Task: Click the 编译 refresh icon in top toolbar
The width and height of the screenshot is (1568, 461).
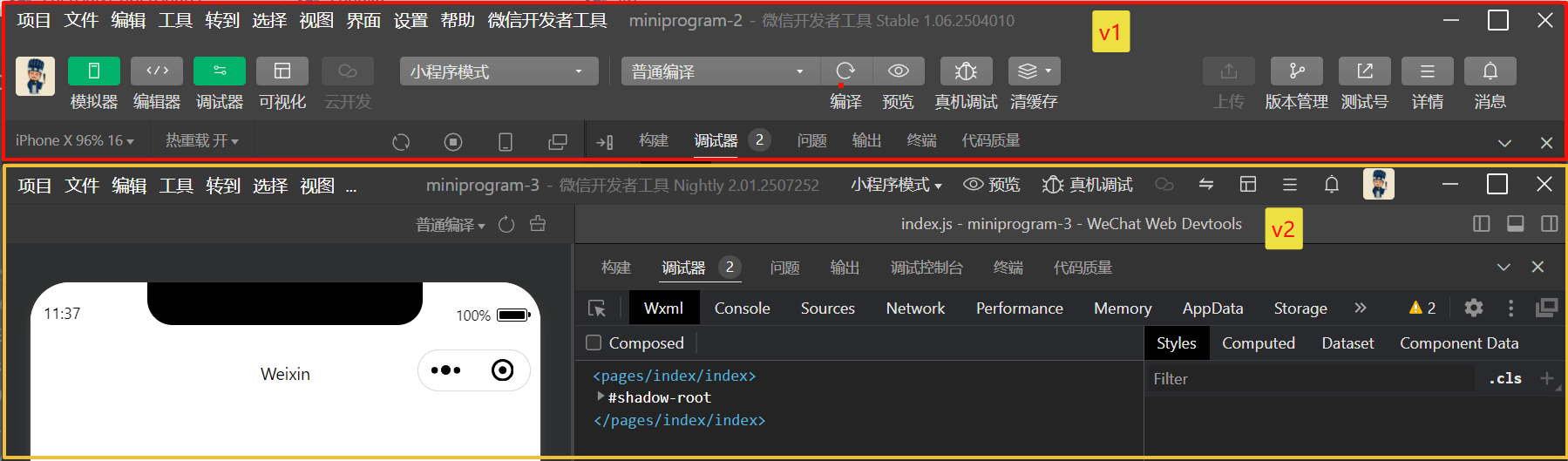Action: (x=845, y=71)
